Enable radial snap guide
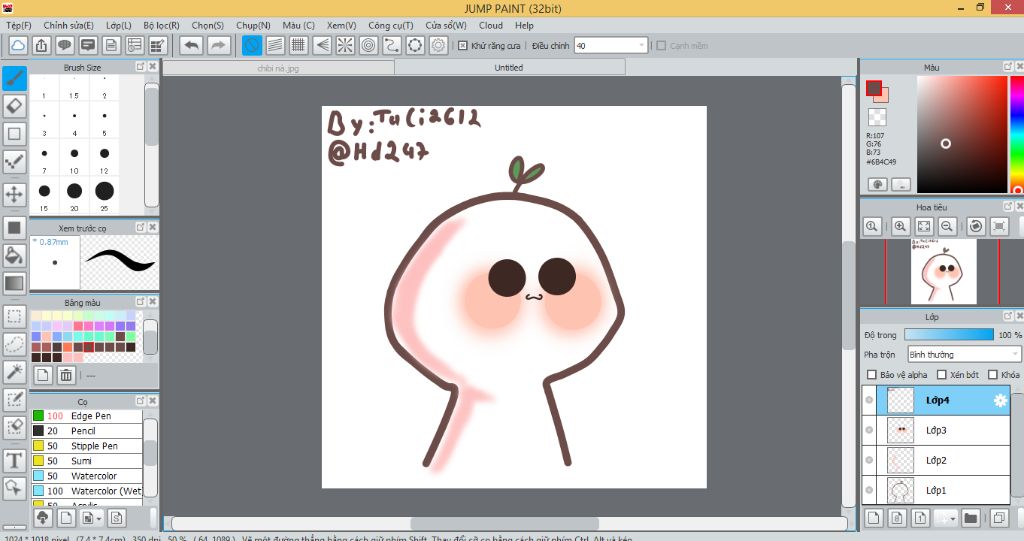 [x=345, y=45]
